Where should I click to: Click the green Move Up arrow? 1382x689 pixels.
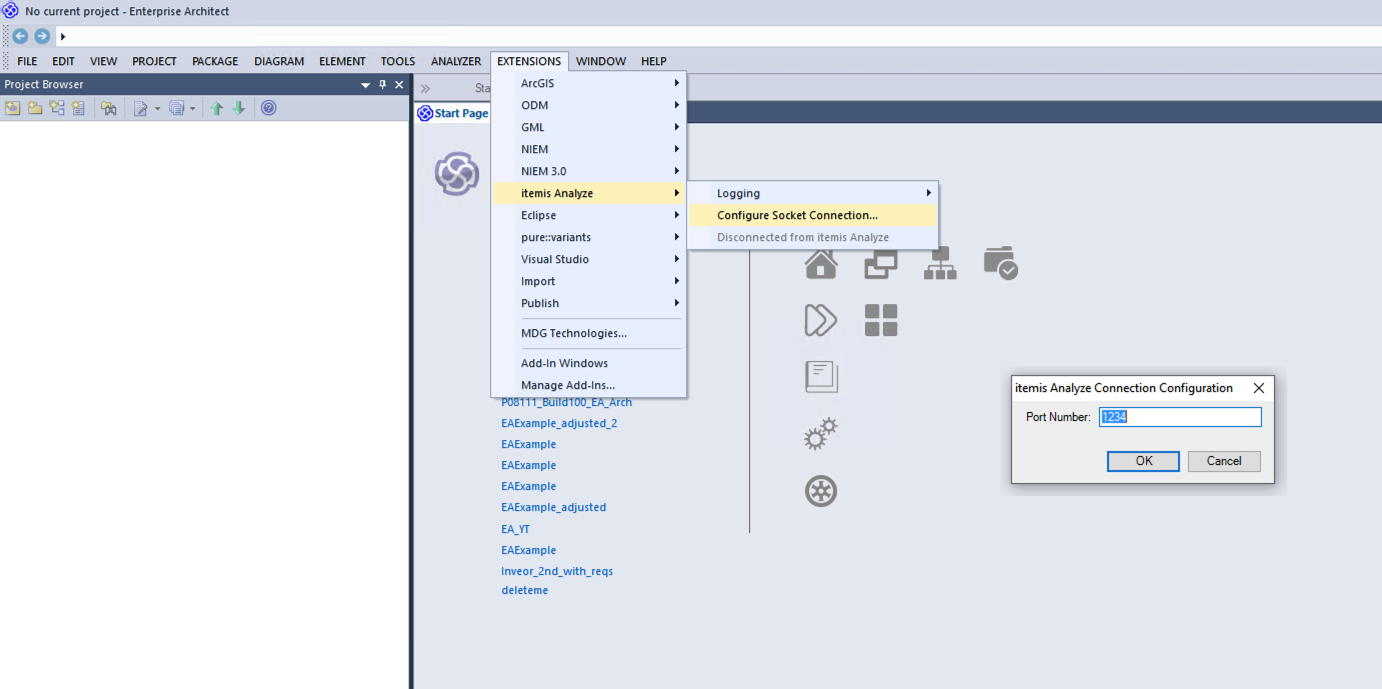point(217,108)
